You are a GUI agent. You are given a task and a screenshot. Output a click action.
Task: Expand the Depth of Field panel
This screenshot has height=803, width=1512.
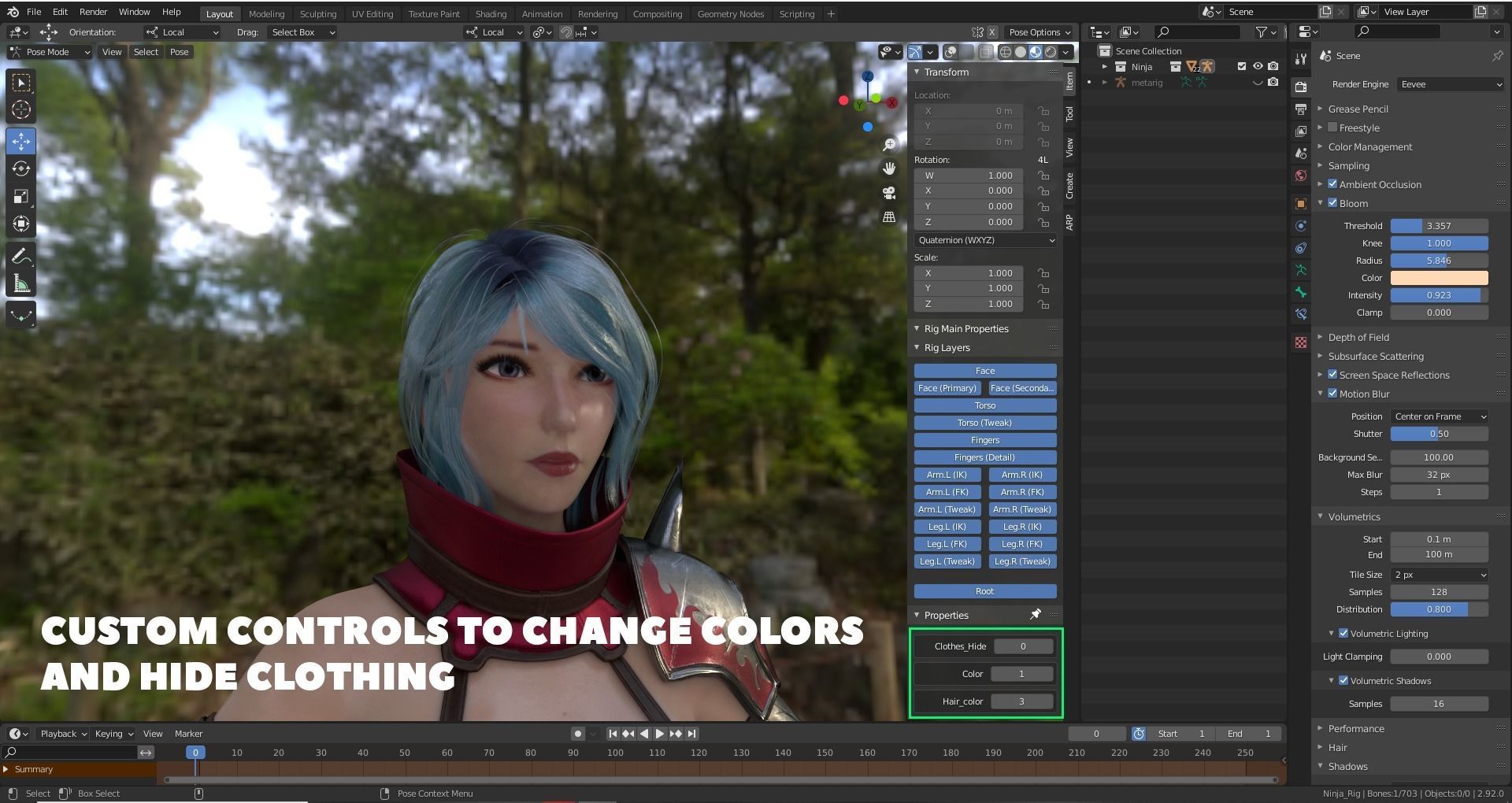pyautogui.click(x=1358, y=337)
